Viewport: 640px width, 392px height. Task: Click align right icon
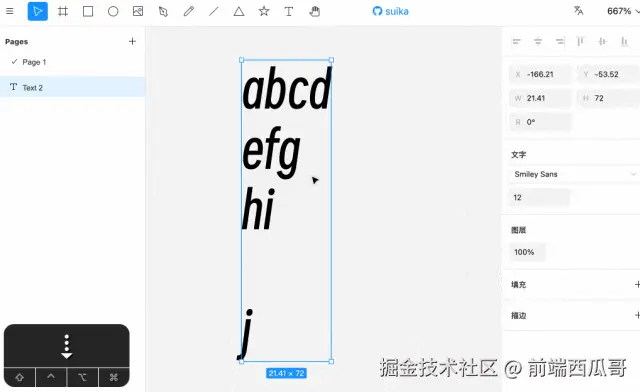(560, 41)
